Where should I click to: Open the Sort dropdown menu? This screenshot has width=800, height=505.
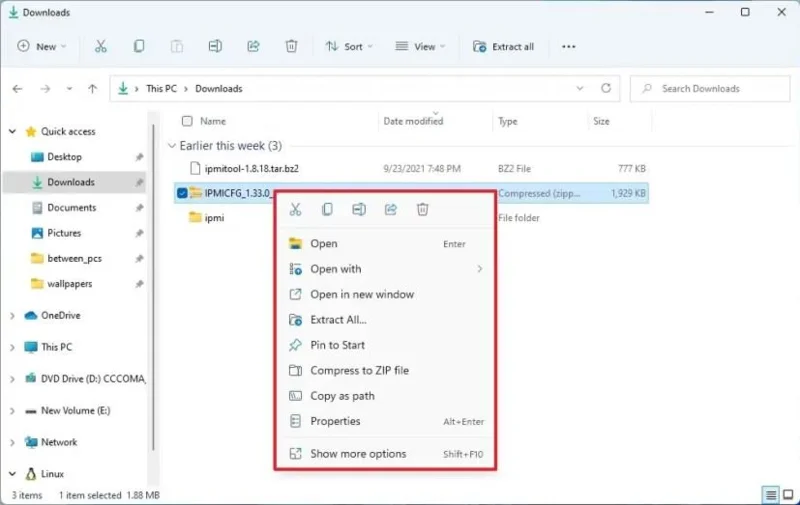tap(349, 46)
